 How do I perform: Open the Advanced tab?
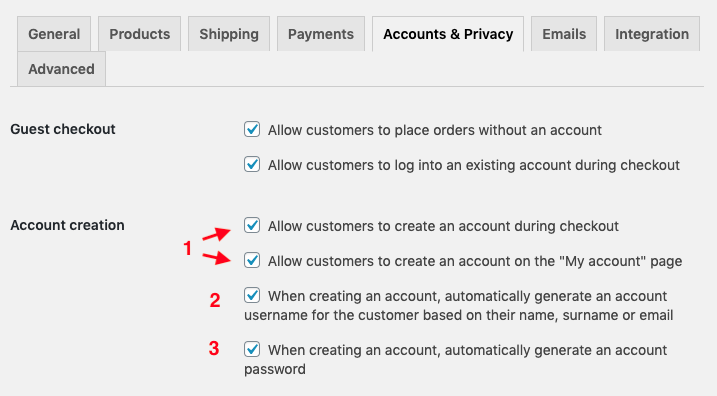[61, 69]
